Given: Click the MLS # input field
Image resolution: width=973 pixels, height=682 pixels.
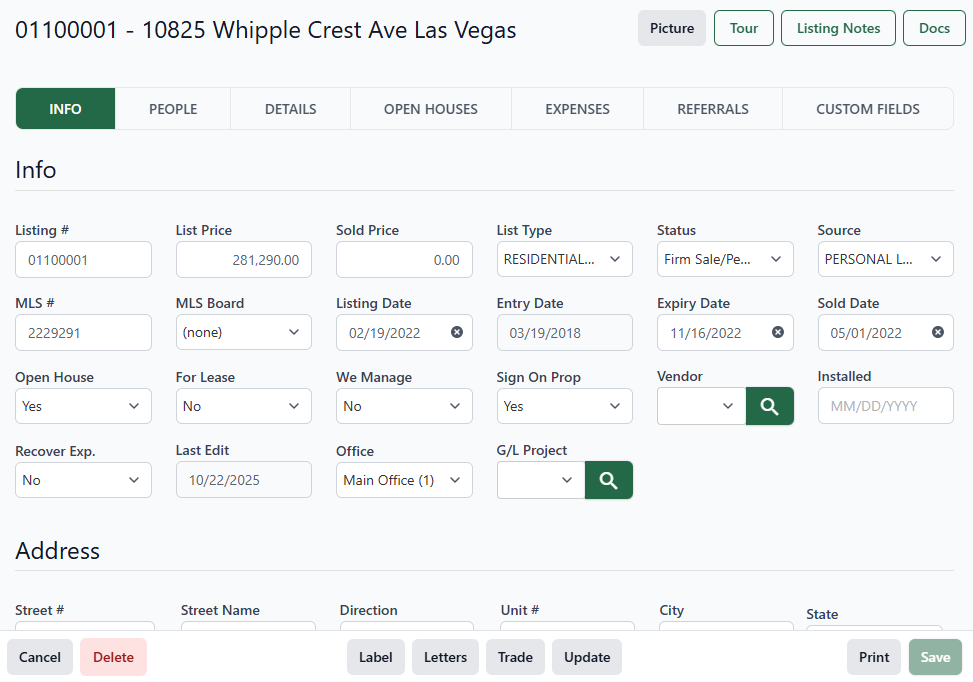Looking at the screenshot, I should (83, 333).
